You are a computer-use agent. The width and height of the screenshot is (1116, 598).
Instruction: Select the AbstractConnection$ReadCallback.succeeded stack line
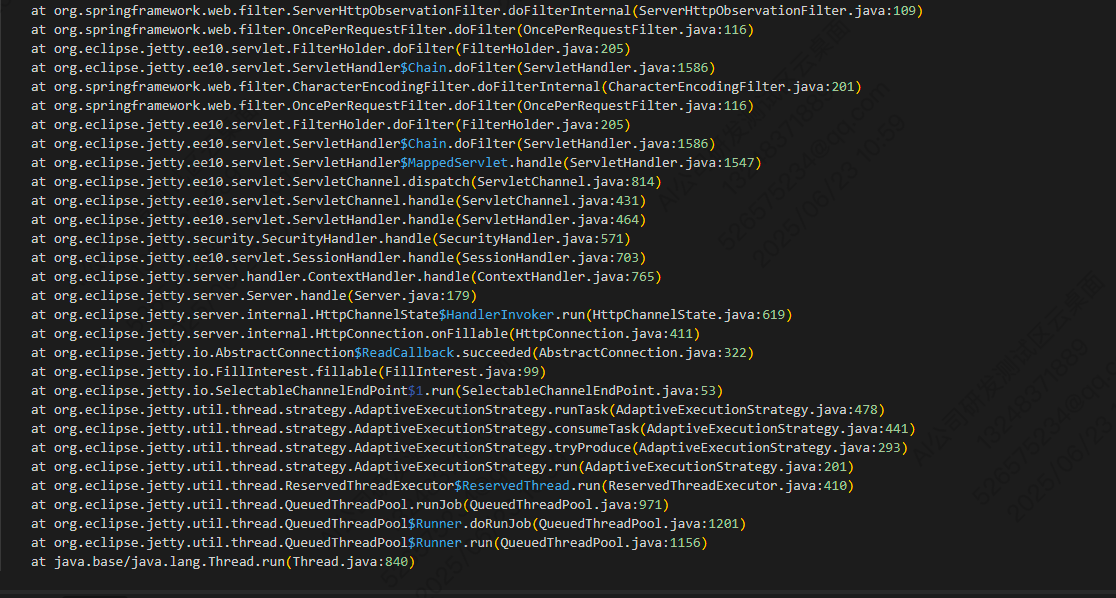click(392, 352)
